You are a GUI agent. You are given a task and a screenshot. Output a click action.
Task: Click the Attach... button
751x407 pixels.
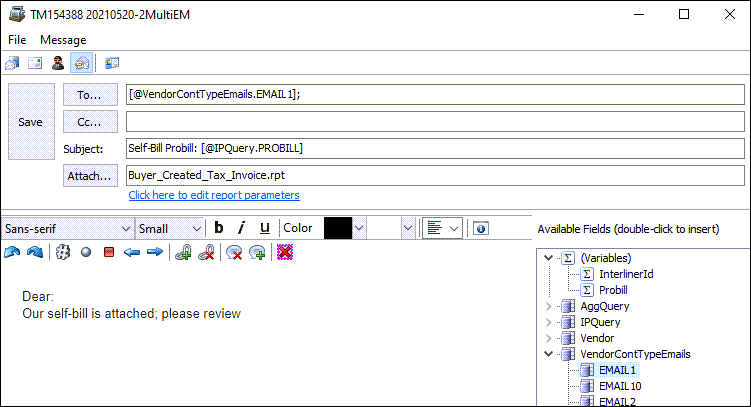(90, 176)
